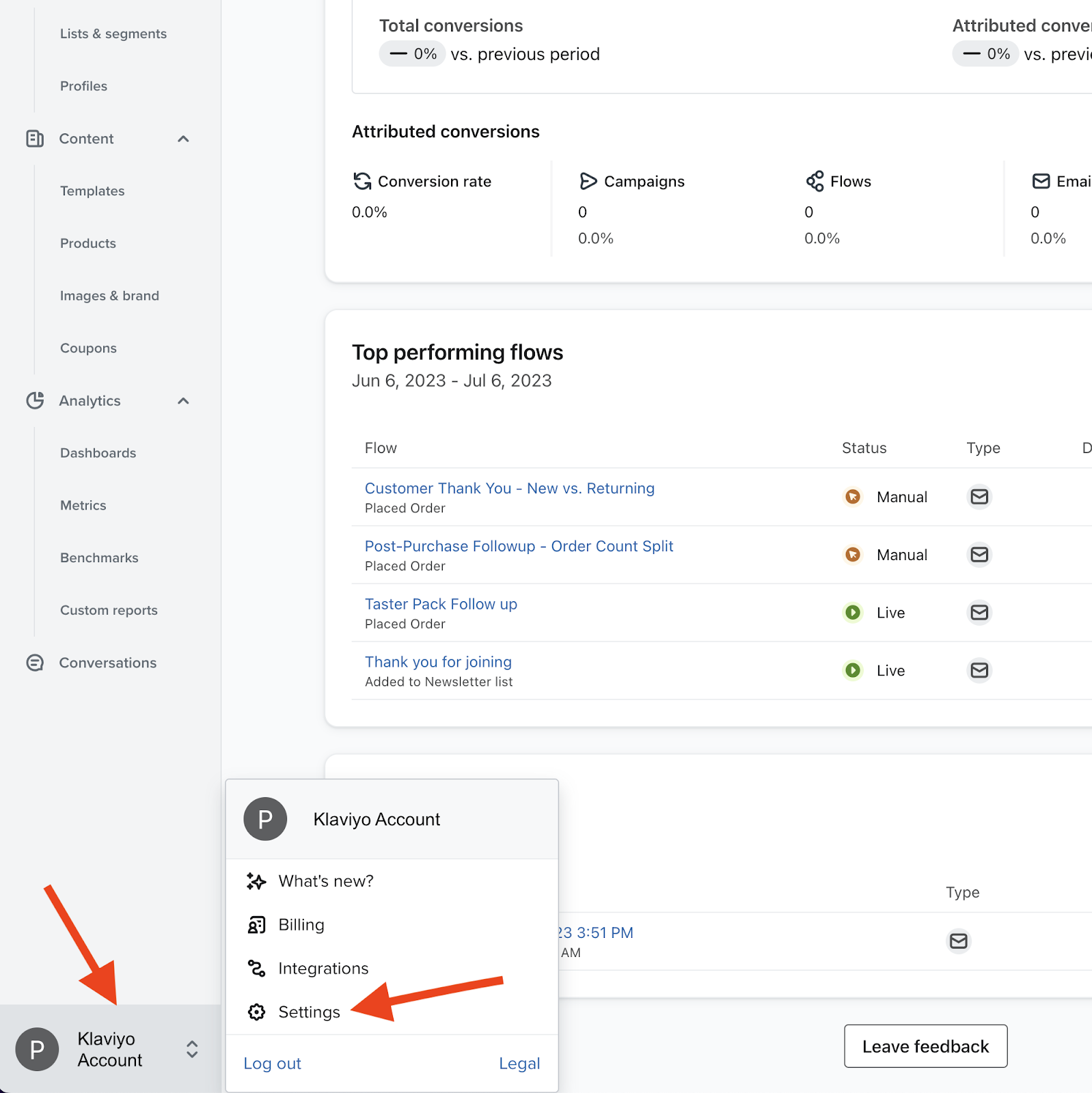Click the Content section document icon
1092x1093 pixels.
(x=35, y=139)
